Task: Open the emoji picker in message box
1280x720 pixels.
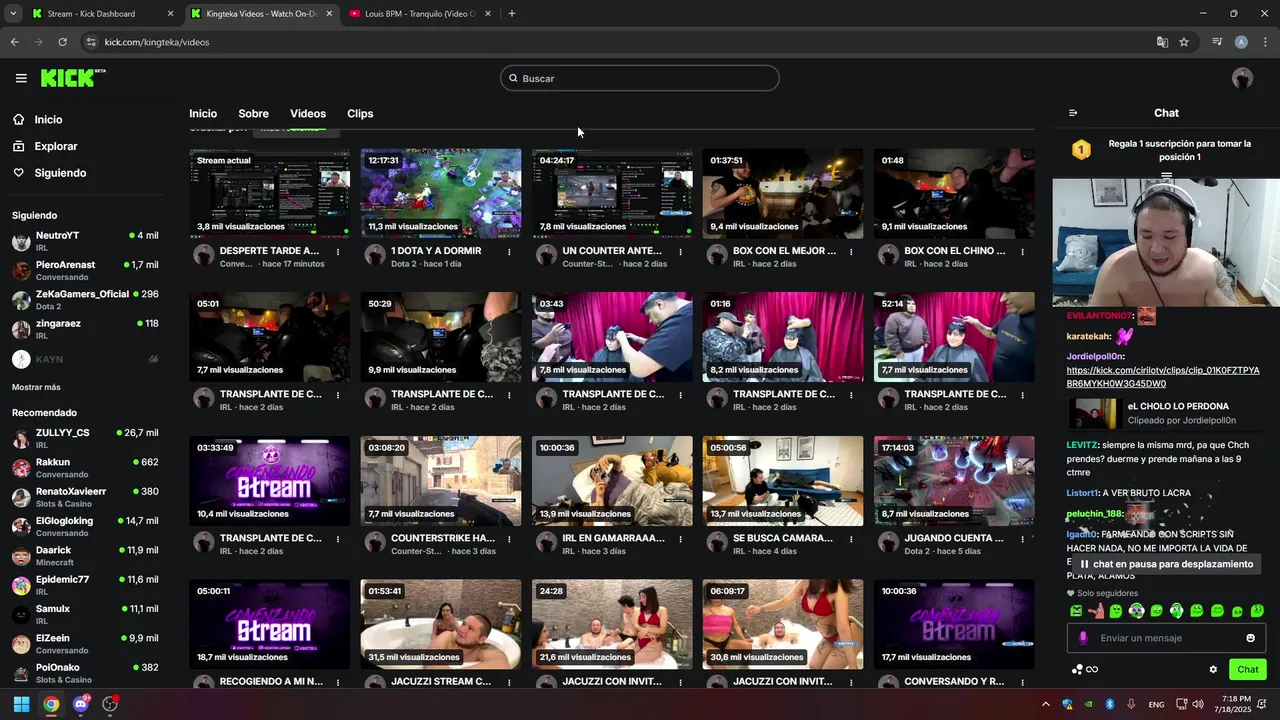Action: tap(1250, 638)
